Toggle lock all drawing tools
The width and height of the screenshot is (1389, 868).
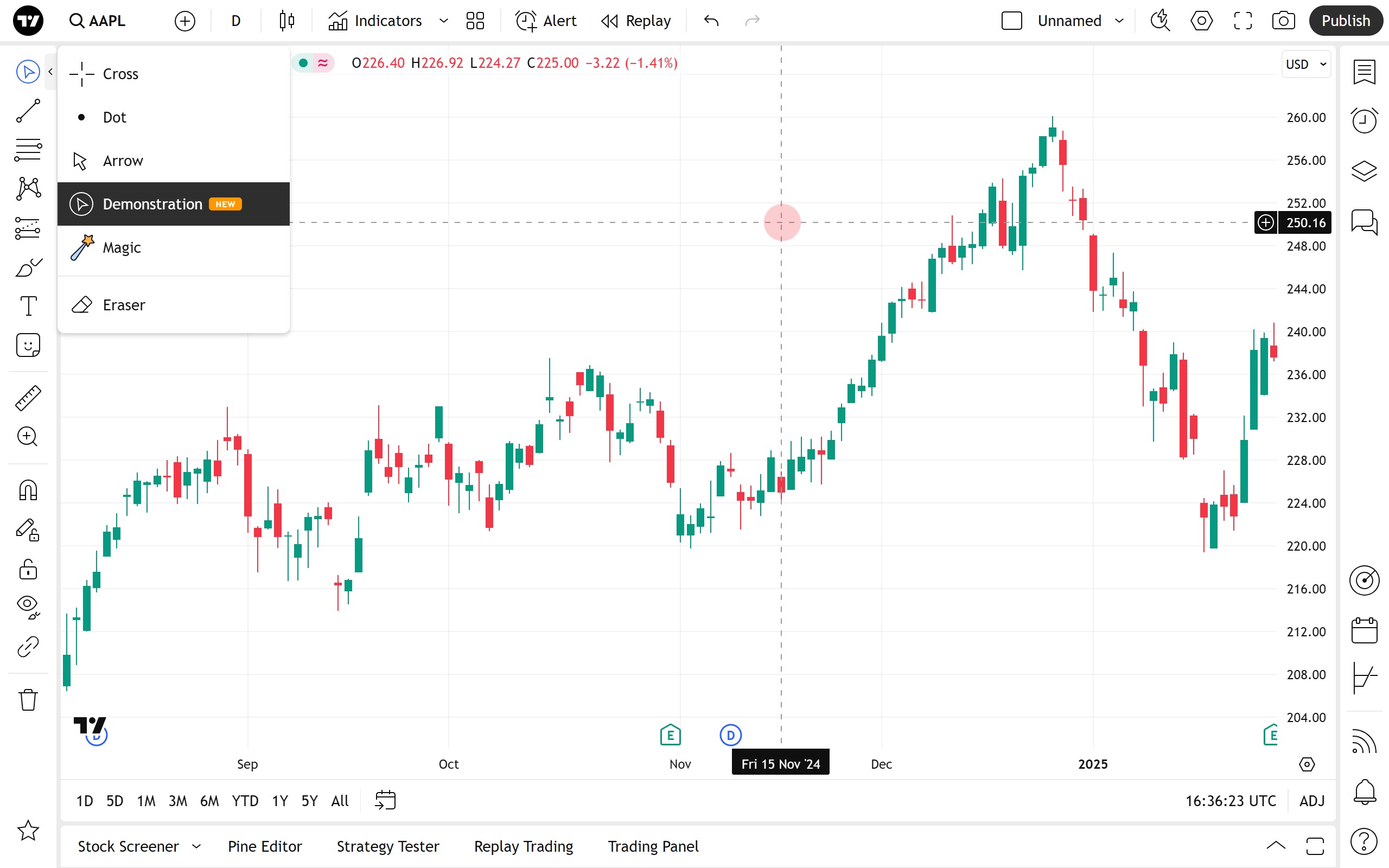[28, 570]
